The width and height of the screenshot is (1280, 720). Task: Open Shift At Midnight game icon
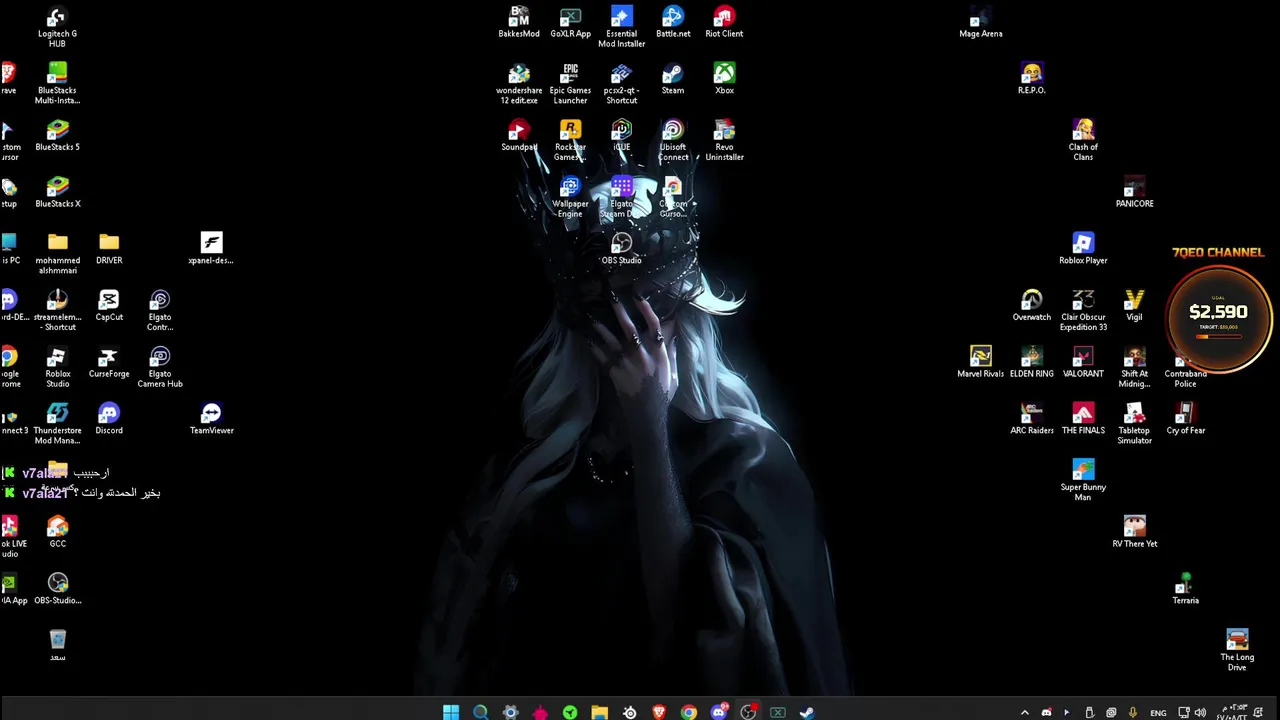click(1134, 368)
